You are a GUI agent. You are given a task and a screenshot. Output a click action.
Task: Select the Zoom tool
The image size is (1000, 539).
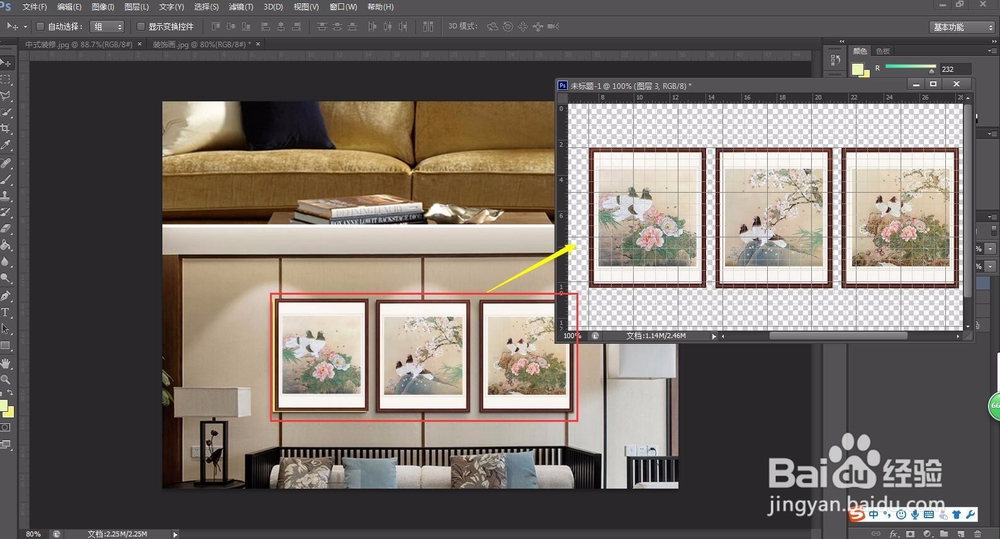(6, 380)
